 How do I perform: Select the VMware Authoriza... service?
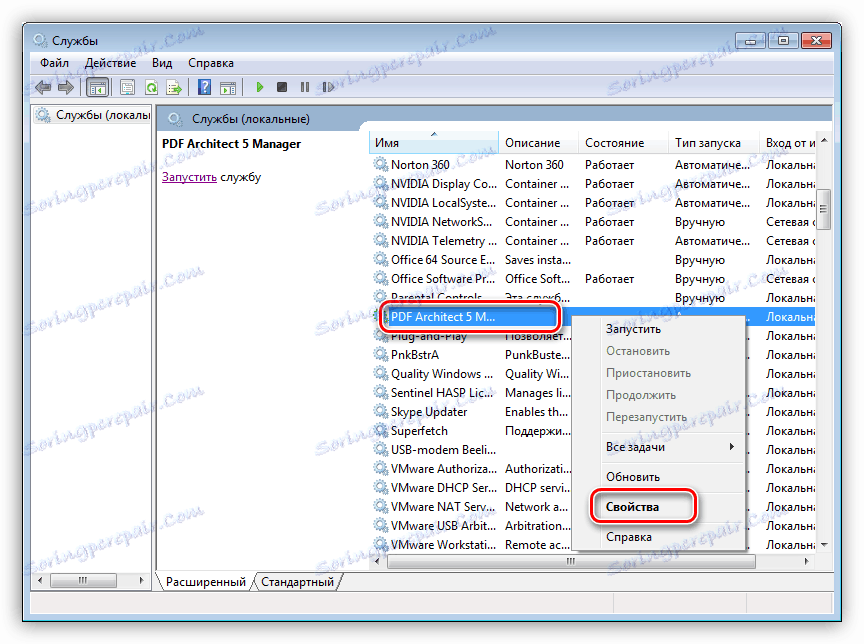[x=443, y=468]
